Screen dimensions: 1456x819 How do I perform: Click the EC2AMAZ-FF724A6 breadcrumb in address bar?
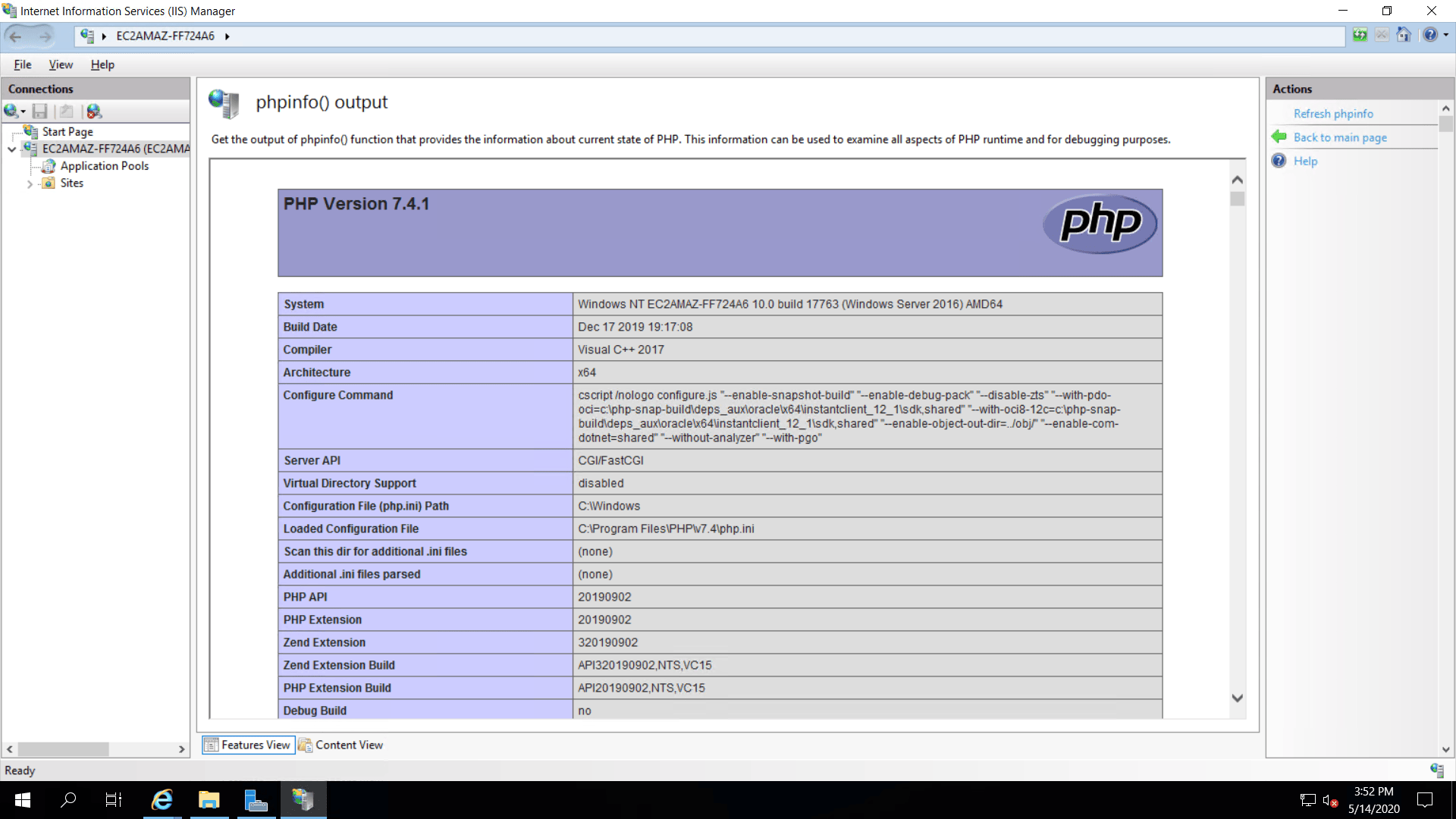click(165, 36)
